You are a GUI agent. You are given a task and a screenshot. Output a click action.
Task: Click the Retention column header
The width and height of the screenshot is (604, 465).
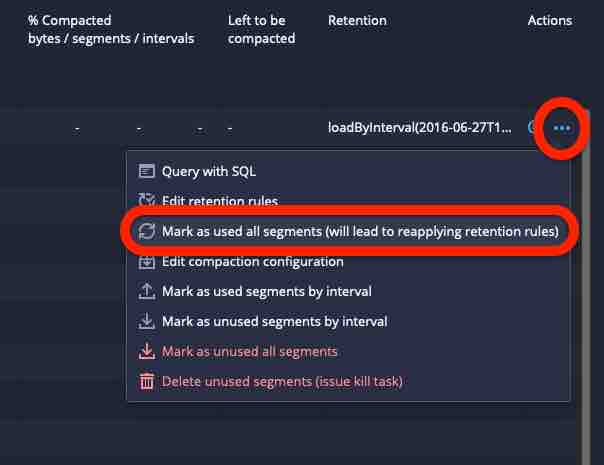pyautogui.click(x=357, y=20)
